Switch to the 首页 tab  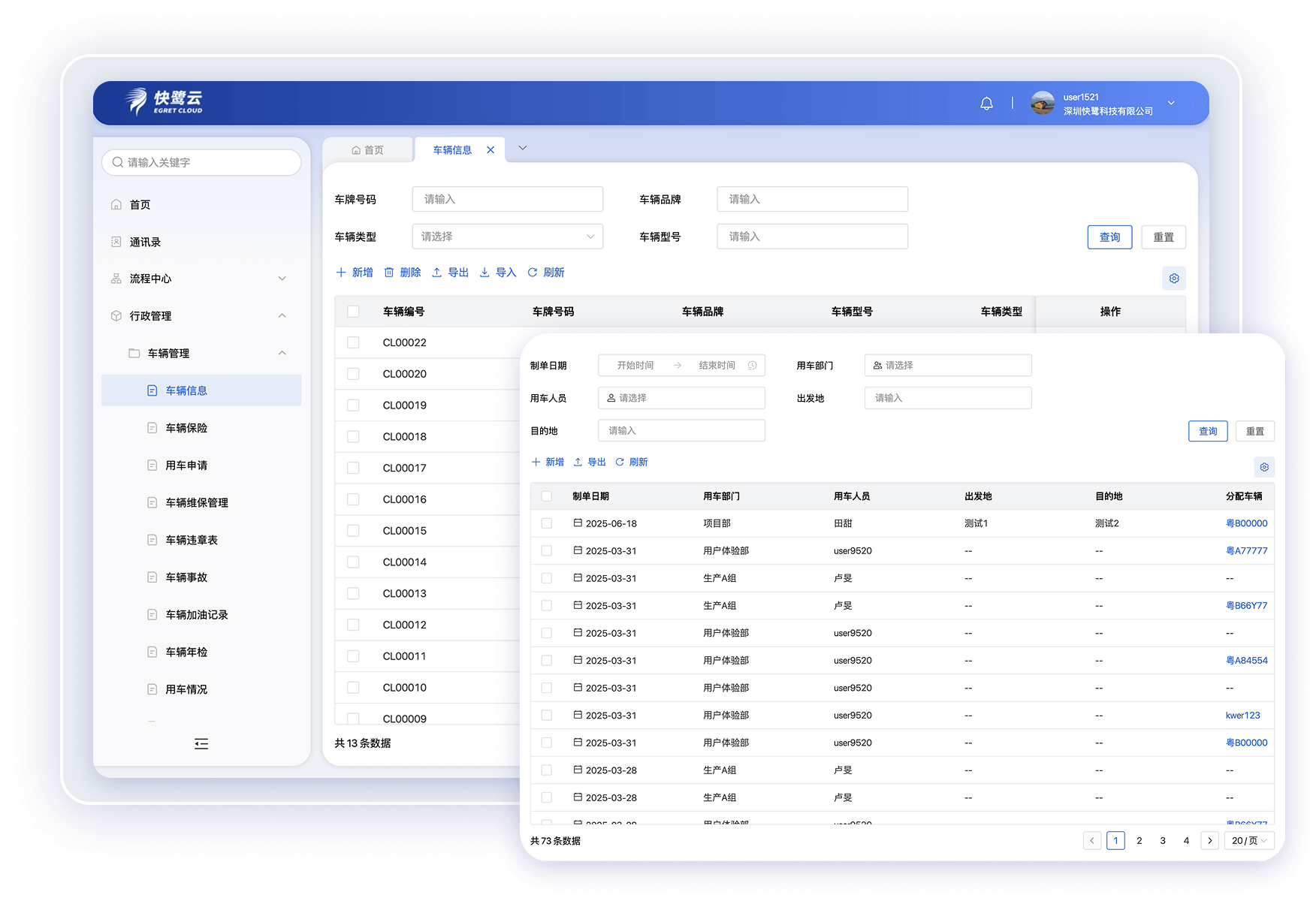pyautogui.click(x=367, y=150)
